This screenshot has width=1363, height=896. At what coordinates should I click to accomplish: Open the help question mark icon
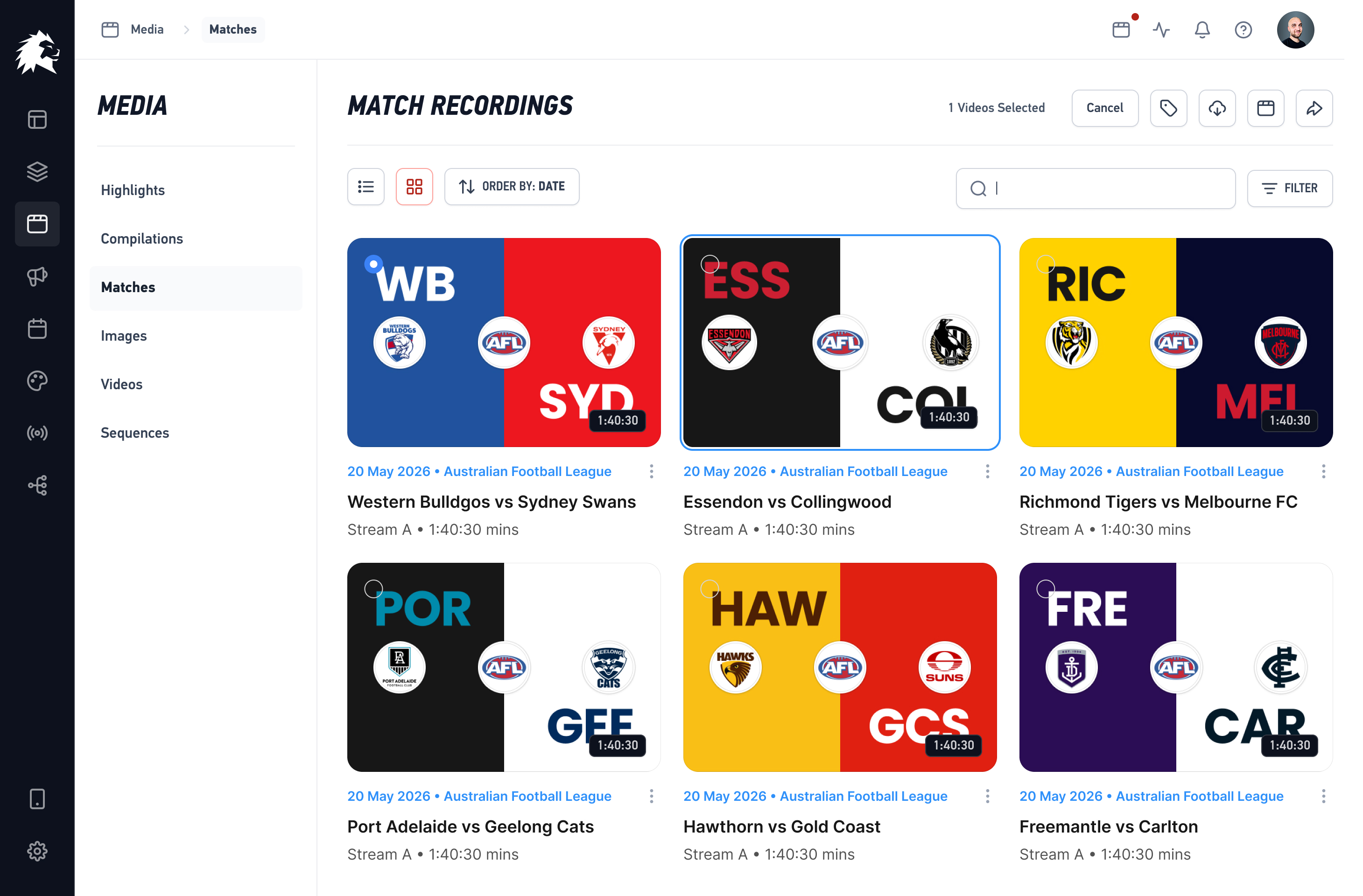(1243, 30)
